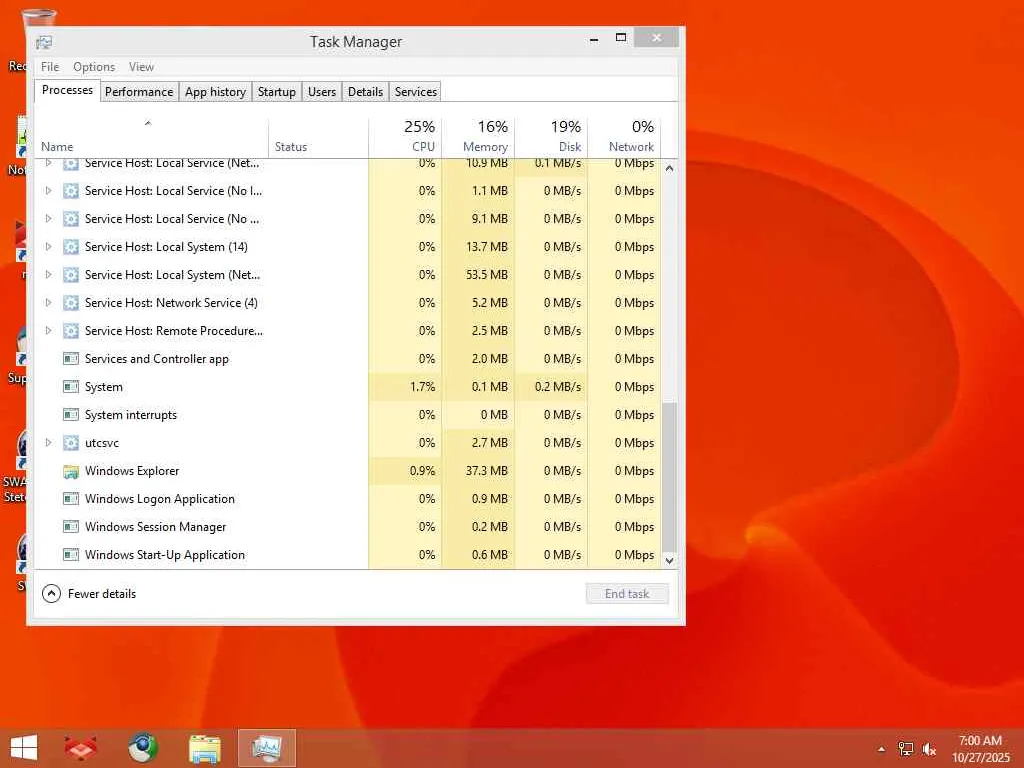Open the Options menu
This screenshot has width=1024, height=768.
click(94, 67)
